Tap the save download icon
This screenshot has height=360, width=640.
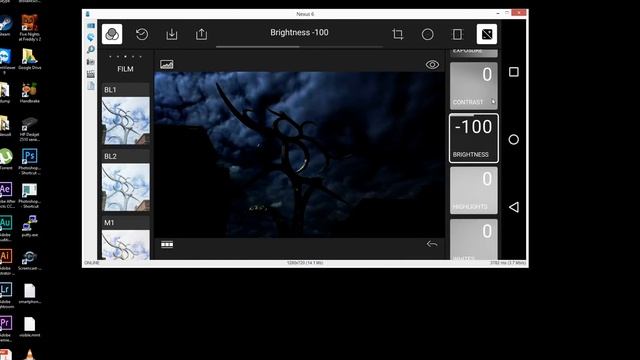(172, 34)
